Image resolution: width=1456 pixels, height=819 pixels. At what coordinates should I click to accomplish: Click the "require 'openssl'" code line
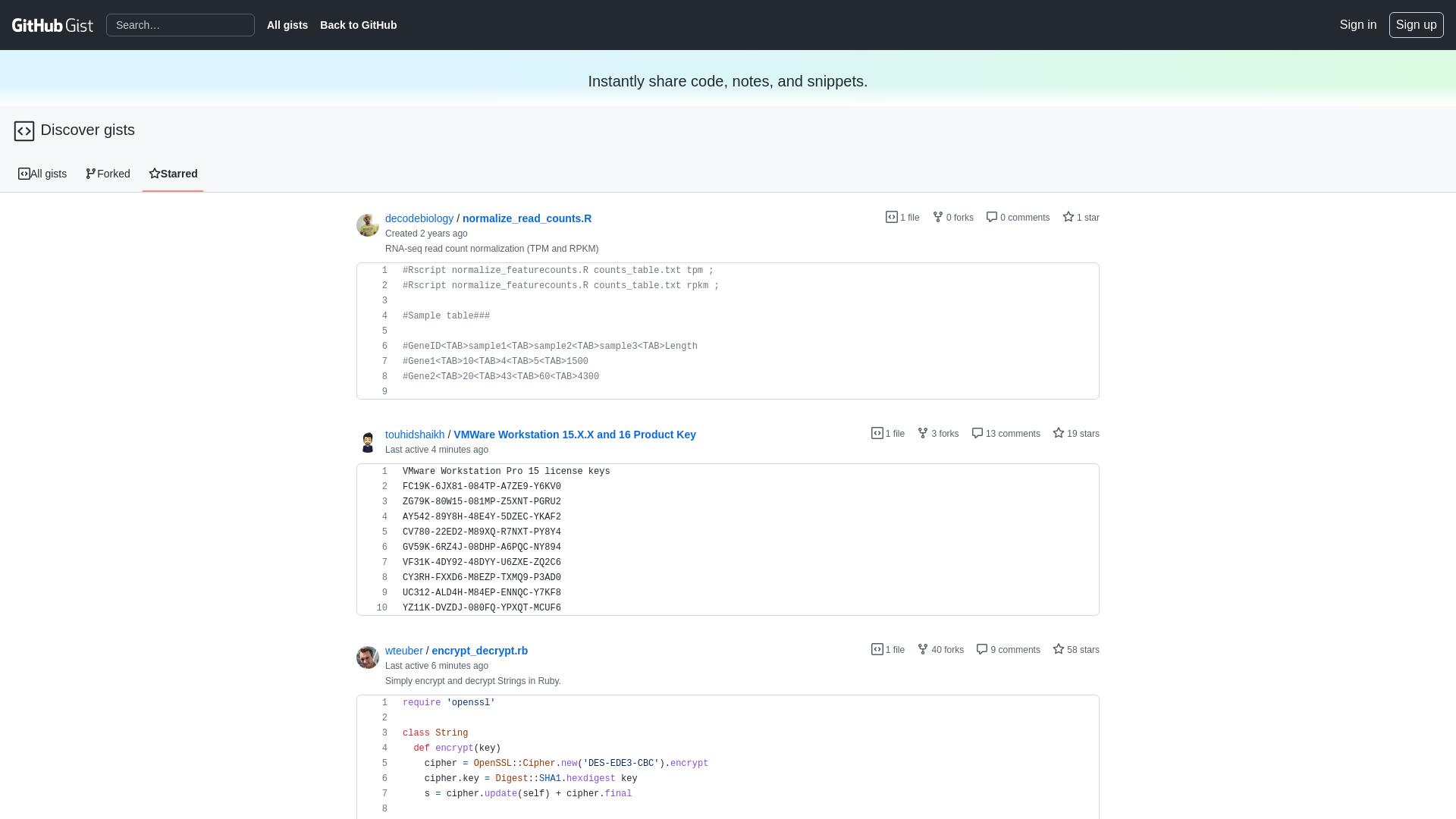click(x=449, y=703)
